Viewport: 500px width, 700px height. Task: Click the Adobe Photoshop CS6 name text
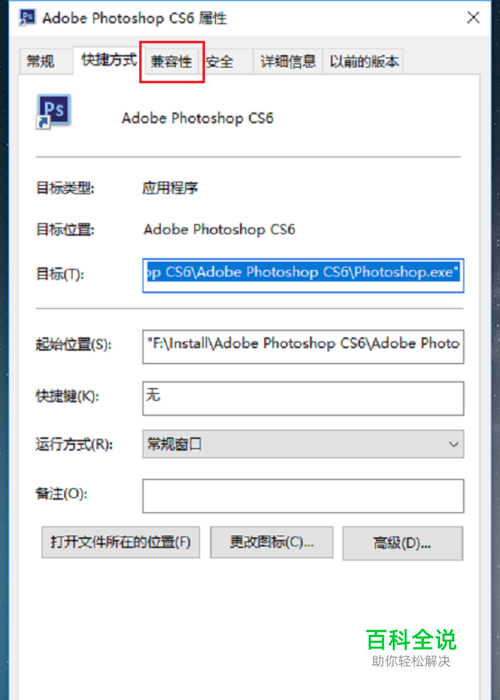click(197, 118)
